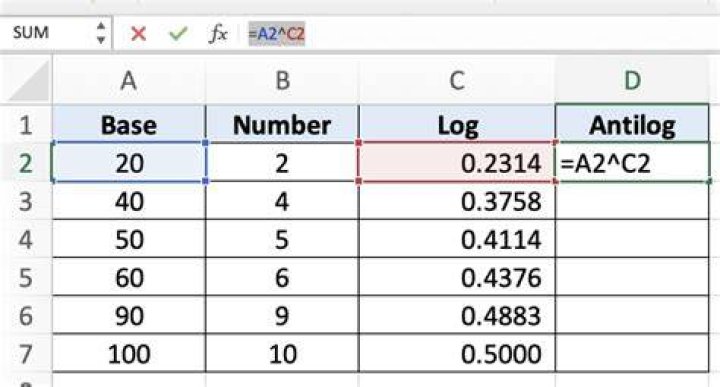Select row 7 header

[x=26, y=353]
